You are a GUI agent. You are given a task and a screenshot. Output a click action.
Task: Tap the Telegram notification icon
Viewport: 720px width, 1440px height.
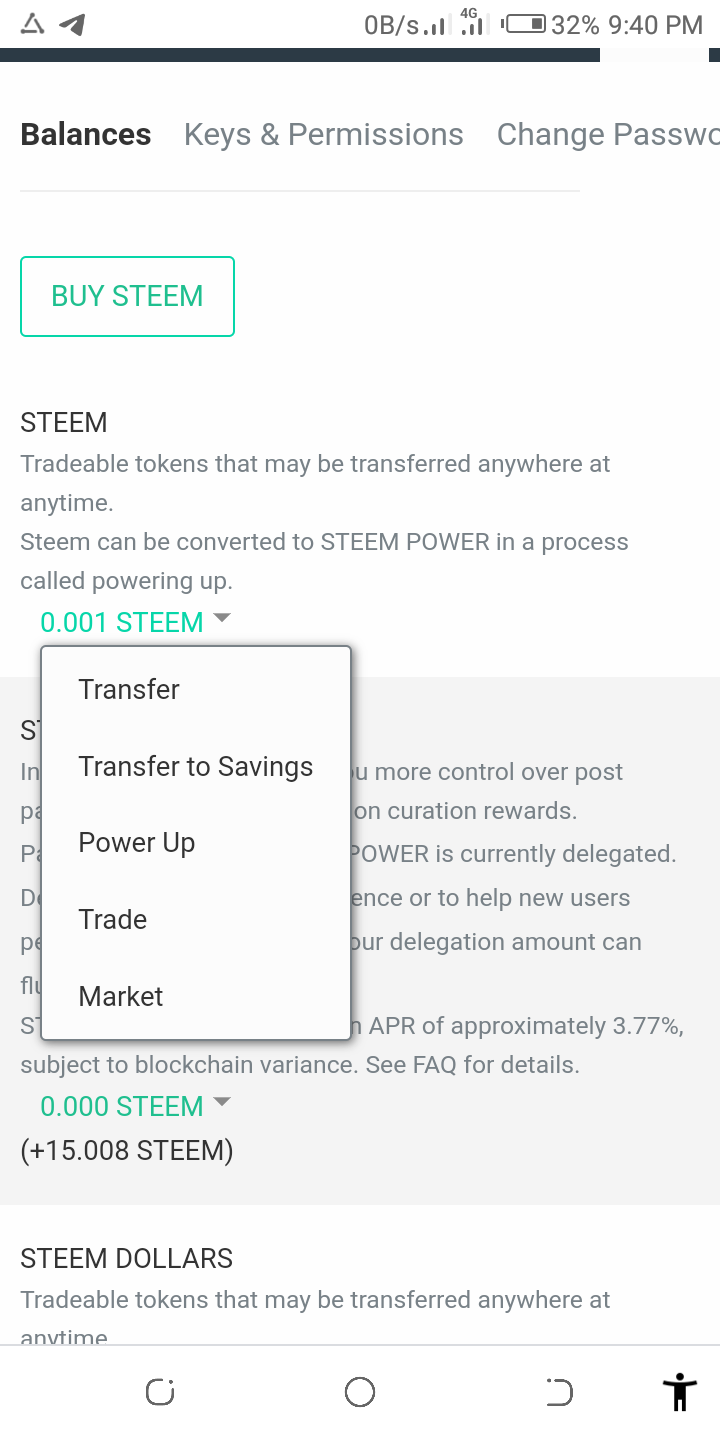tap(72, 25)
